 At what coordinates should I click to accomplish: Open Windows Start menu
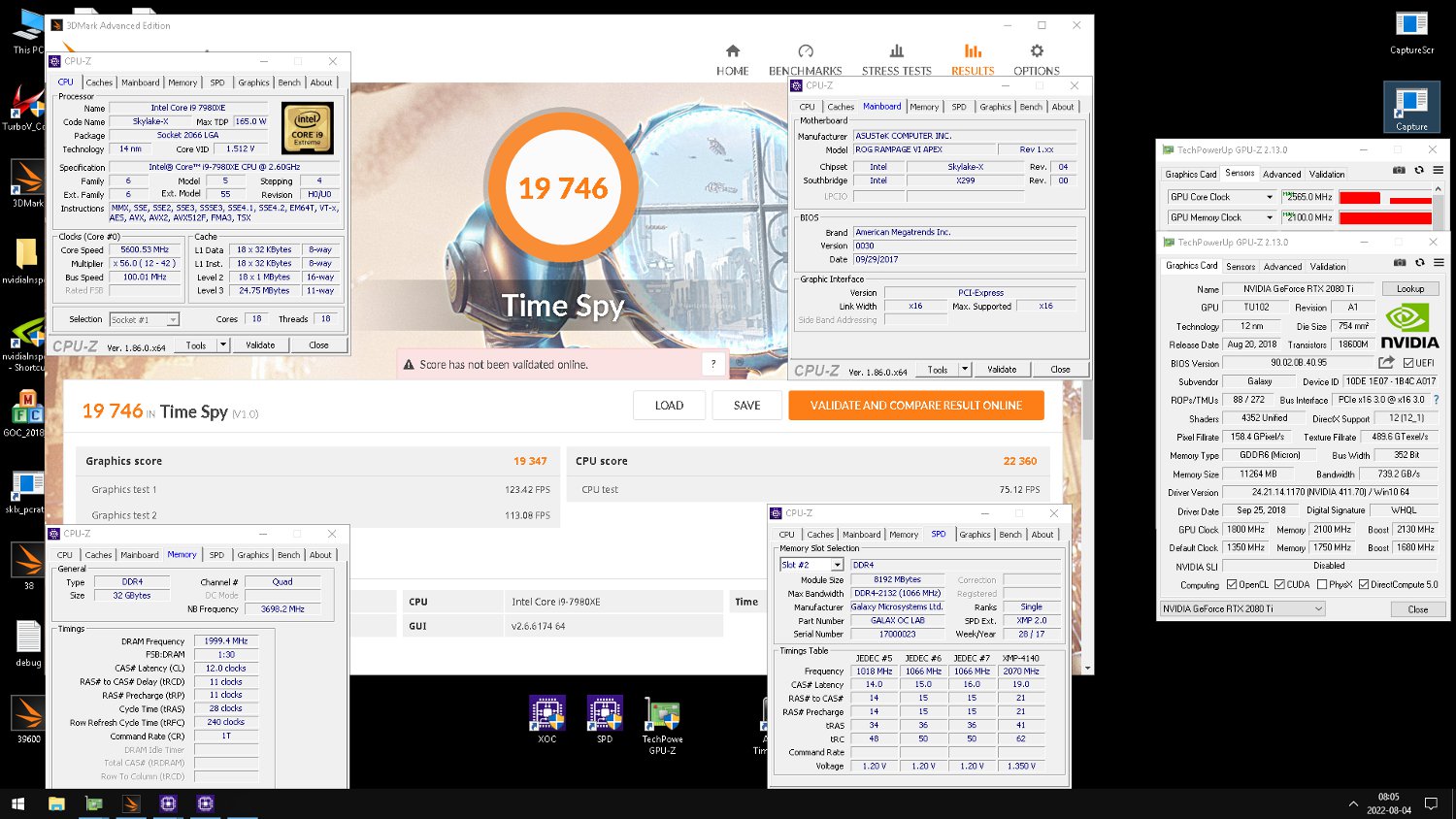click(17, 803)
